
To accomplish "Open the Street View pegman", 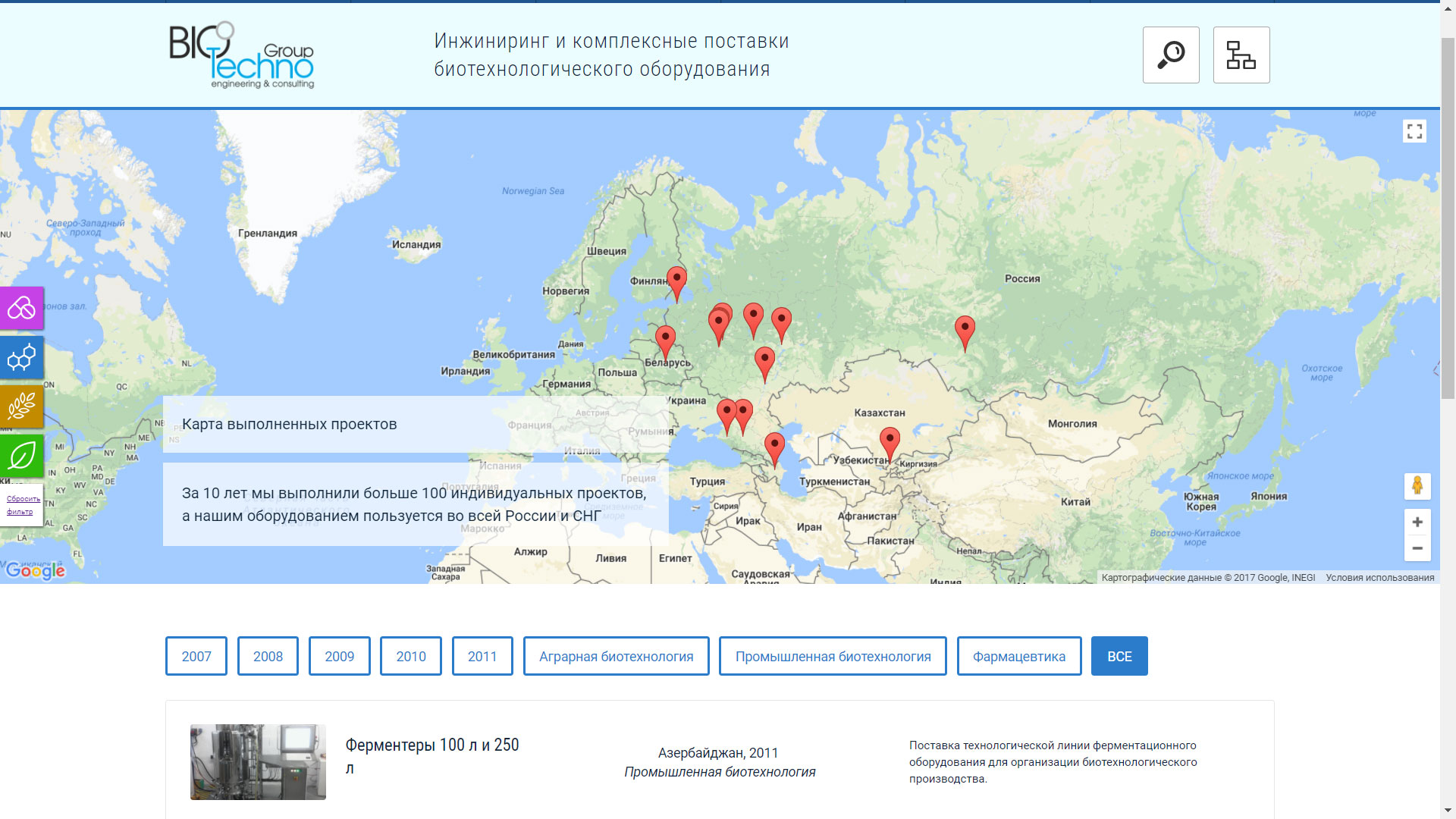I will [x=1417, y=485].
